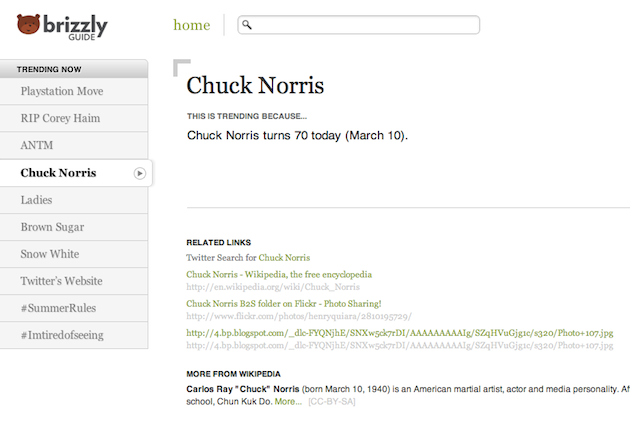Select Playstation Move trending topic

(x=62, y=92)
